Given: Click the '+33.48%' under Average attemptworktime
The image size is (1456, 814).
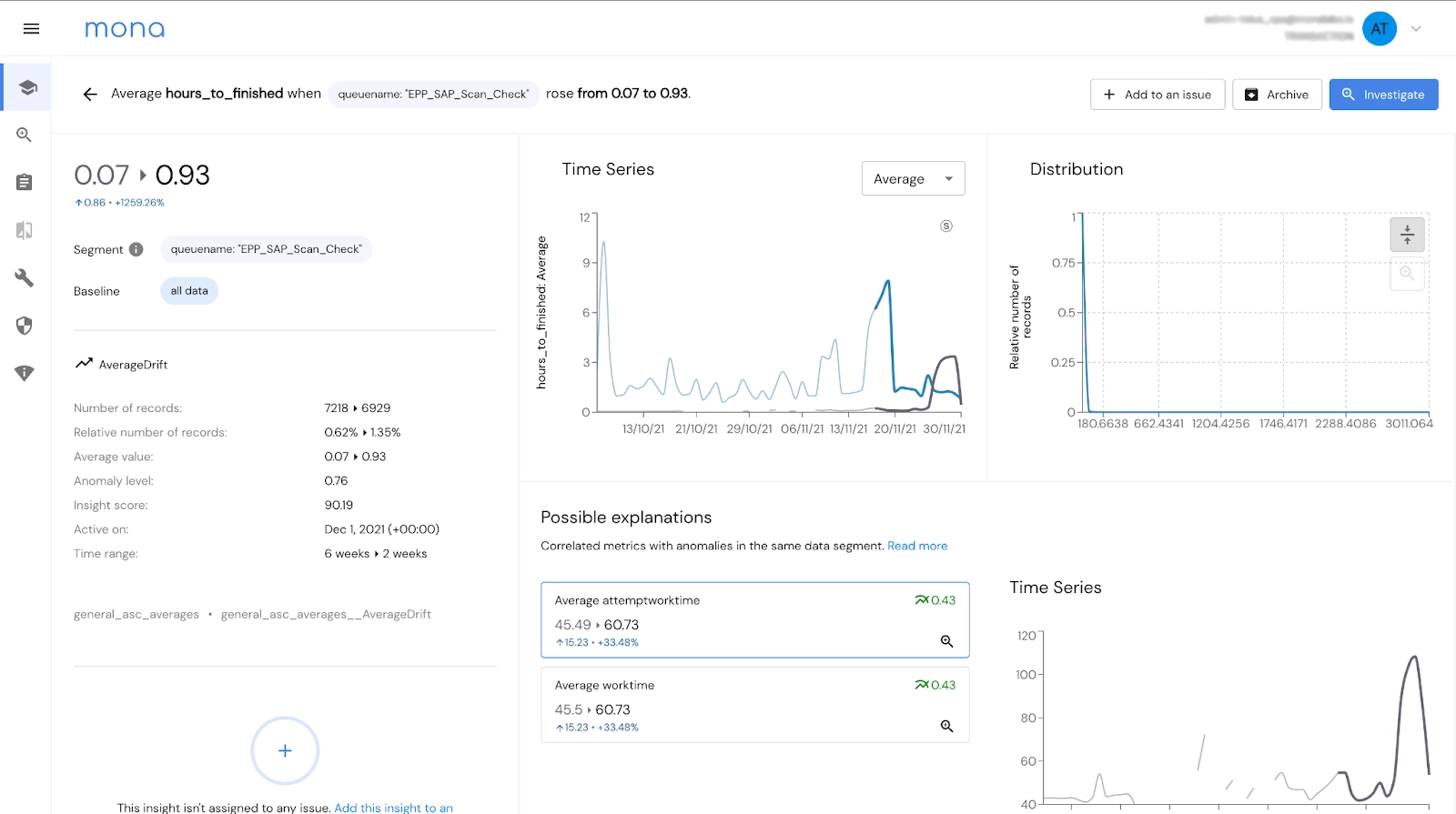Looking at the screenshot, I should pos(618,643).
